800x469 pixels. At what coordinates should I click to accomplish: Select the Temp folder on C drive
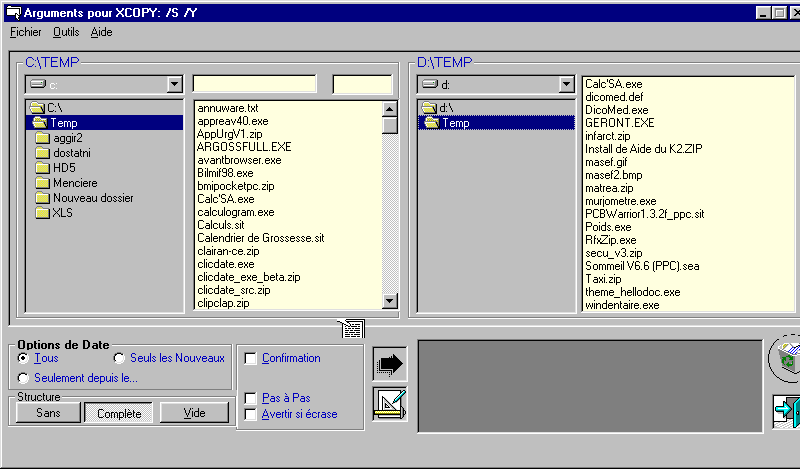click(x=105, y=122)
